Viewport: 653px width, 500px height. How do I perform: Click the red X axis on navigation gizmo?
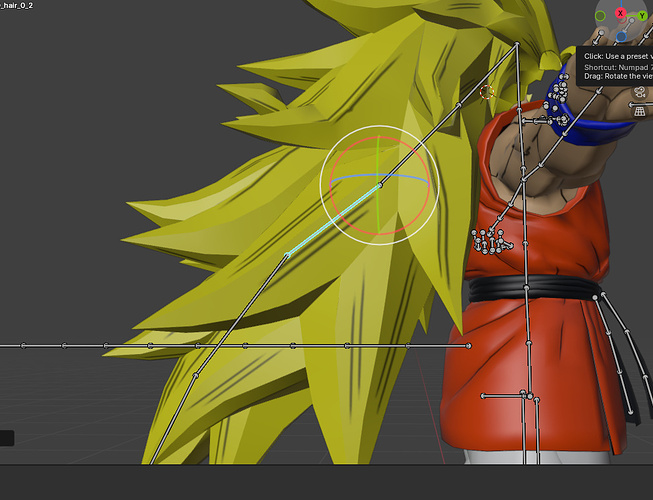tap(621, 13)
